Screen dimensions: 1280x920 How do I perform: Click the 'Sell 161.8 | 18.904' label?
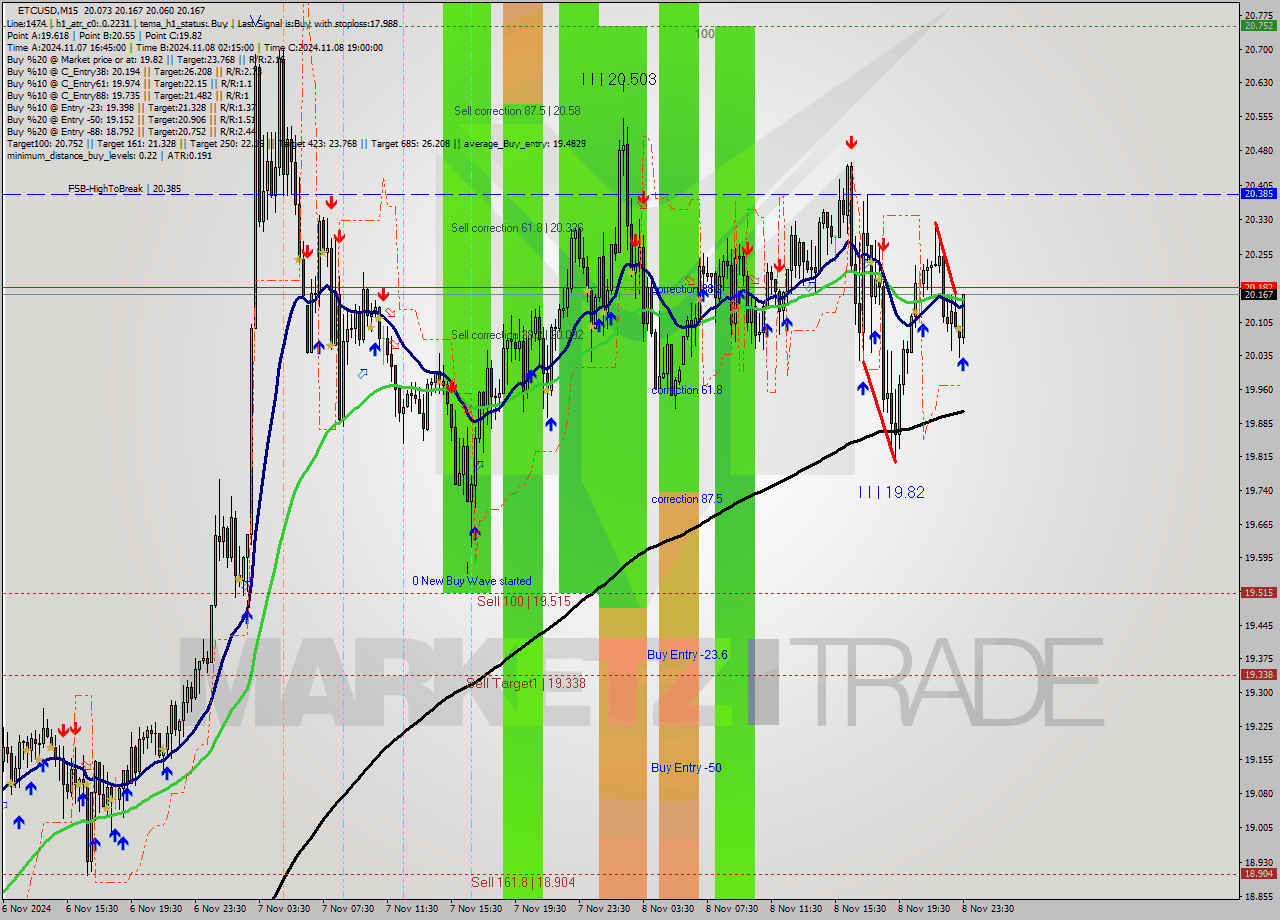pos(523,882)
